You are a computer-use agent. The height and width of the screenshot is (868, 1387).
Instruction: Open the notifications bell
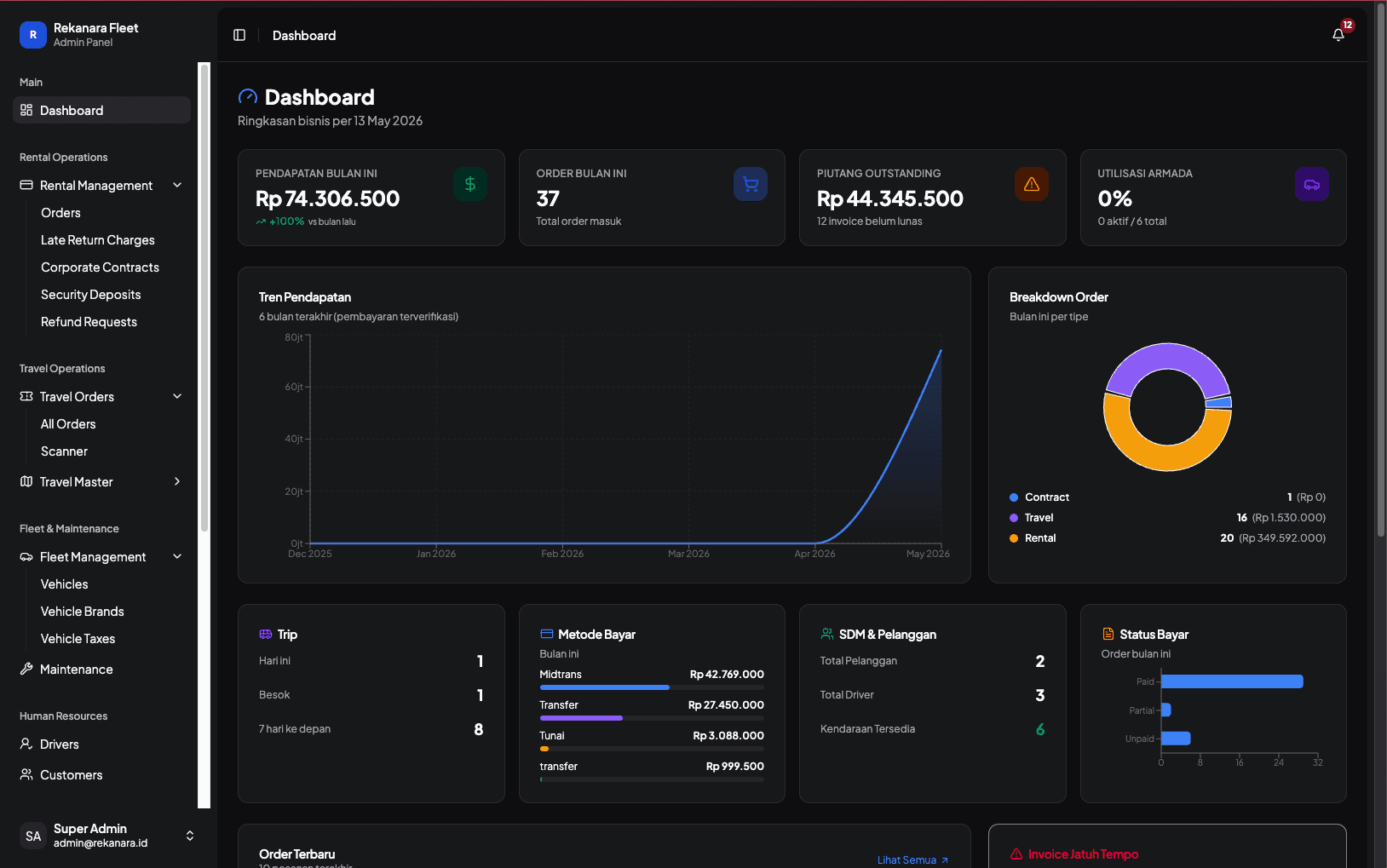pyautogui.click(x=1338, y=35)
